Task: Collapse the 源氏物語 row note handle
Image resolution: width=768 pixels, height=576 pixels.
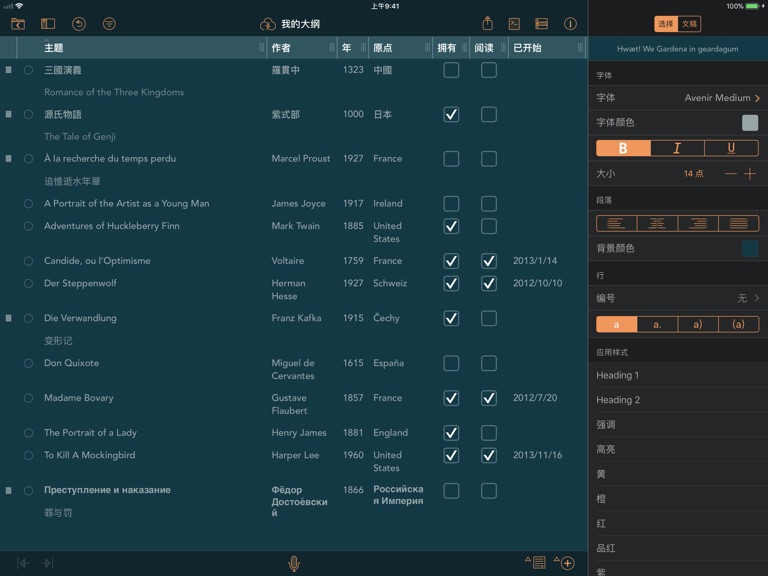Action: coord(8,114)
